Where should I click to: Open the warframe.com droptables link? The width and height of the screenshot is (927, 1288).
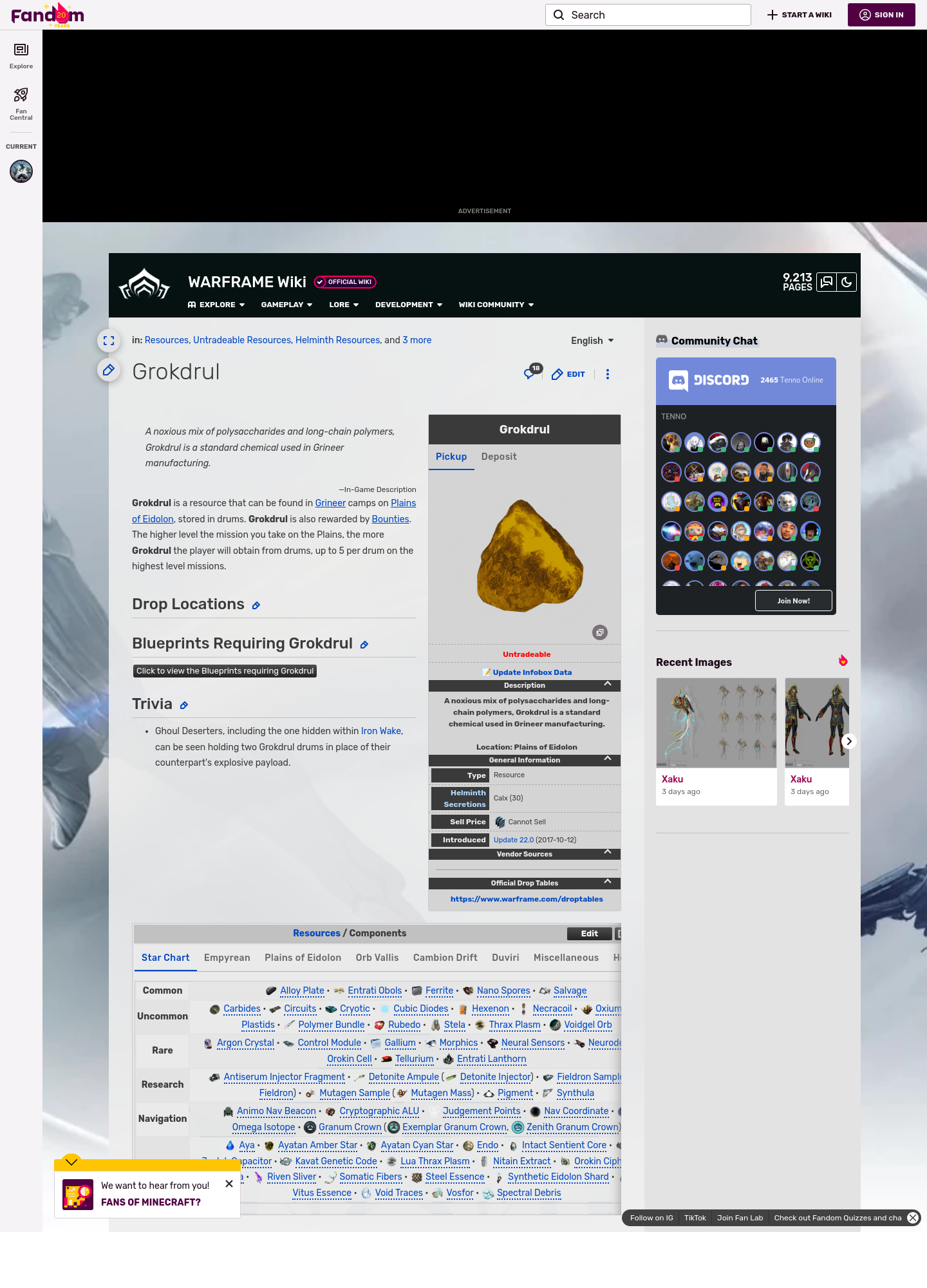tap(526, 899)
